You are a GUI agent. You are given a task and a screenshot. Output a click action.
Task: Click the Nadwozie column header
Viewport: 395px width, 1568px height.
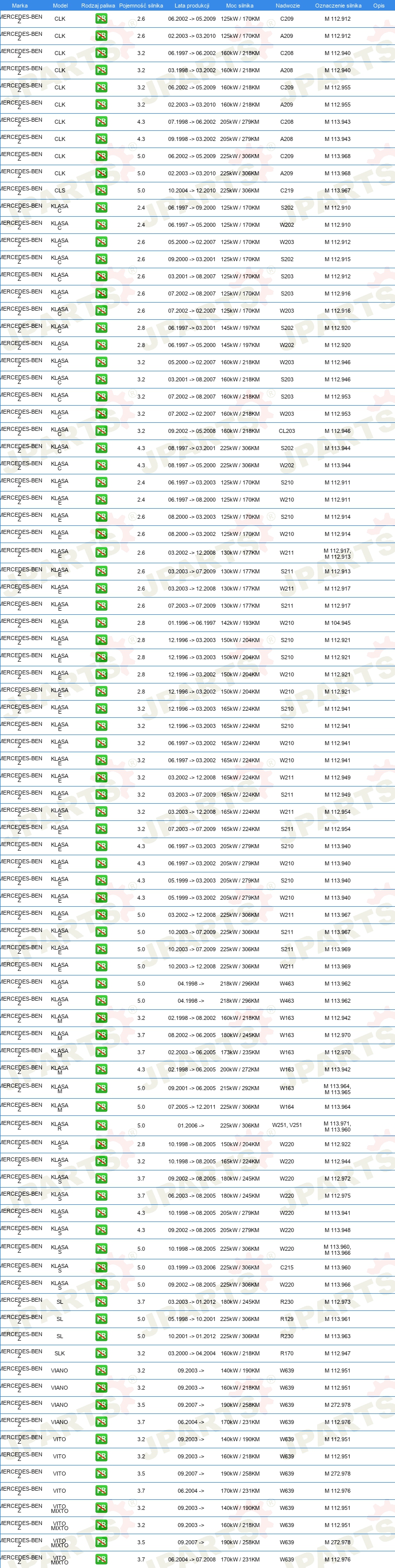287,6
